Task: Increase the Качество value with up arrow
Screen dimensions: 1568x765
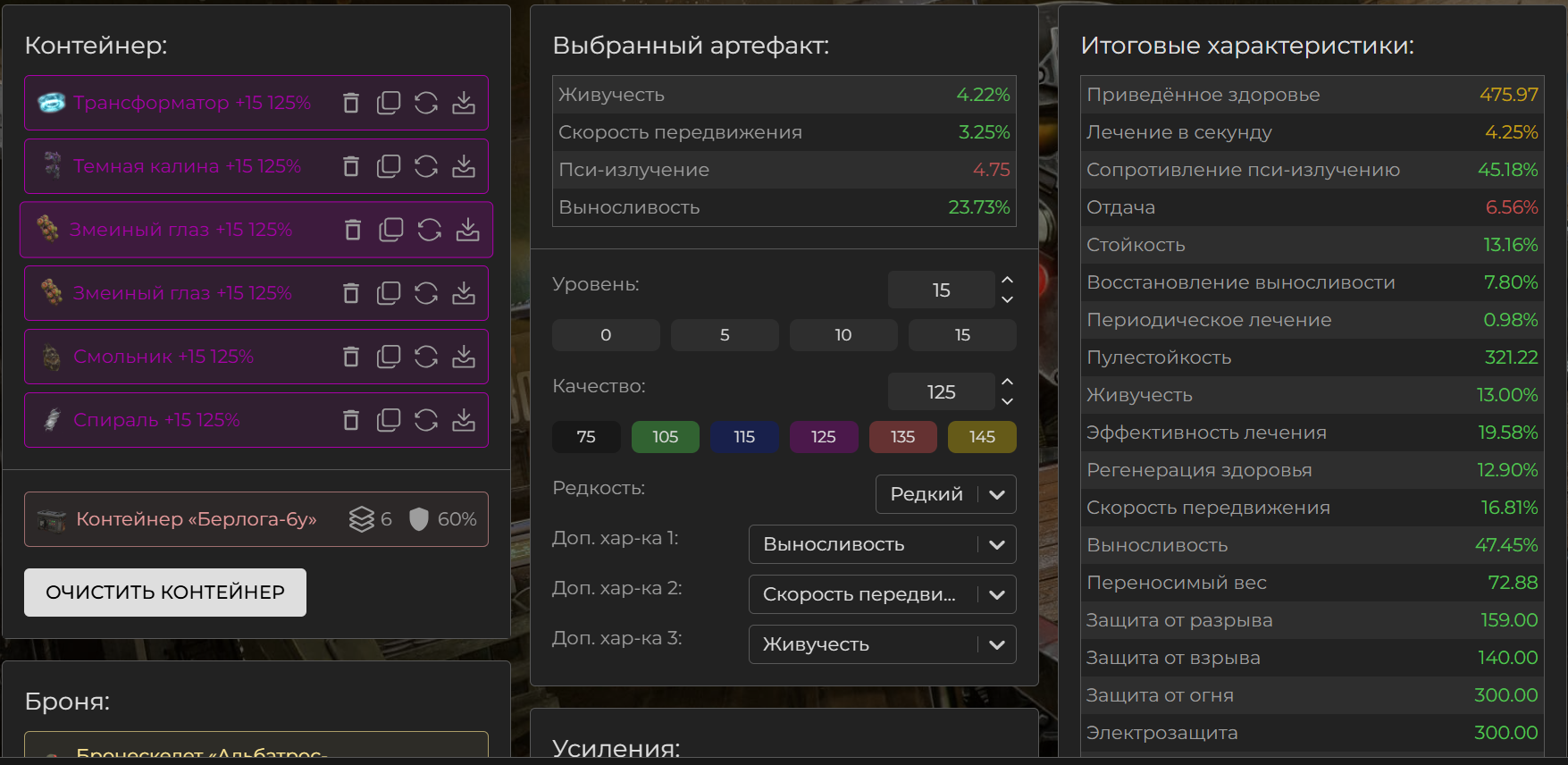Action: pyautogui.click(x=1007, y=382)
